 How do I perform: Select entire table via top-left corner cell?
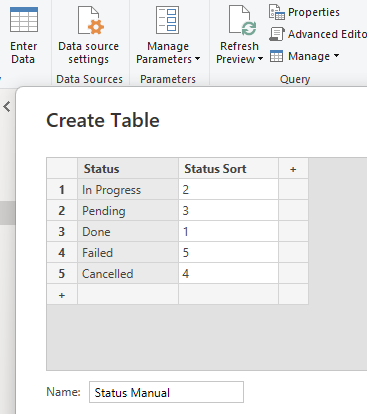click(62, 169)
